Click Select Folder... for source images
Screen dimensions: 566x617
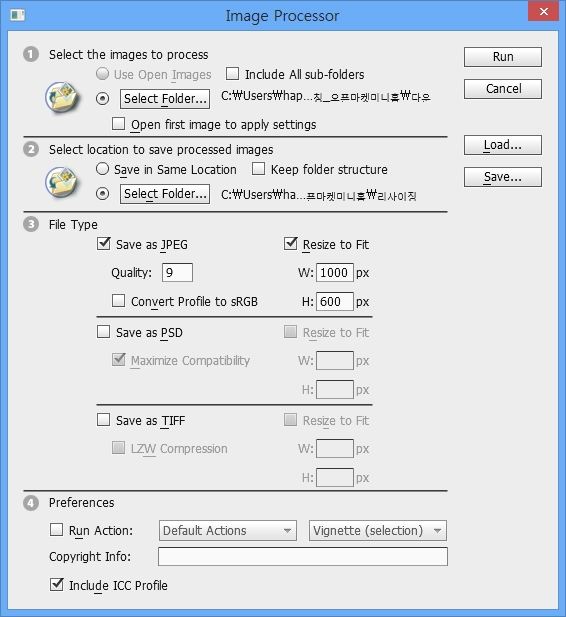point(165,98)
